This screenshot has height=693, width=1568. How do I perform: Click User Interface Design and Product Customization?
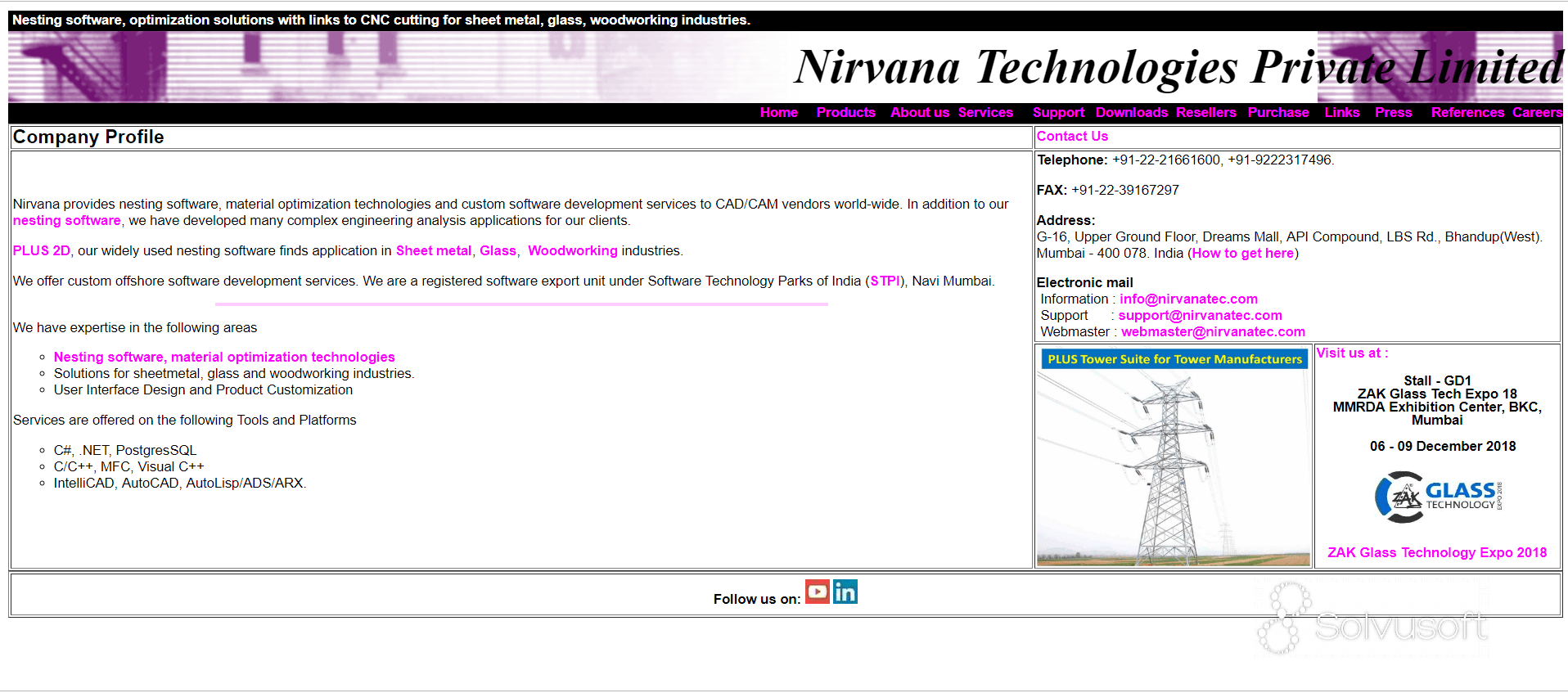point(203,390)
